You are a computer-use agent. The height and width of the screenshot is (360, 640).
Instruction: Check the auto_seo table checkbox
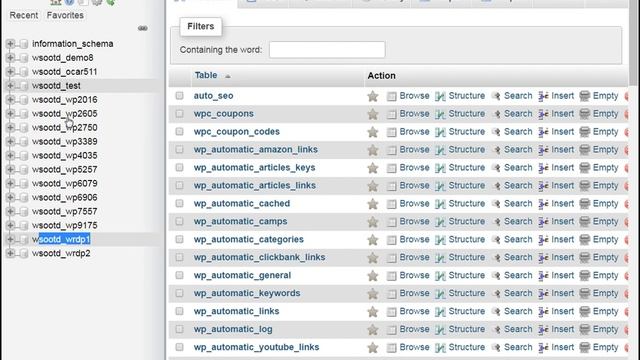point(179,96)
